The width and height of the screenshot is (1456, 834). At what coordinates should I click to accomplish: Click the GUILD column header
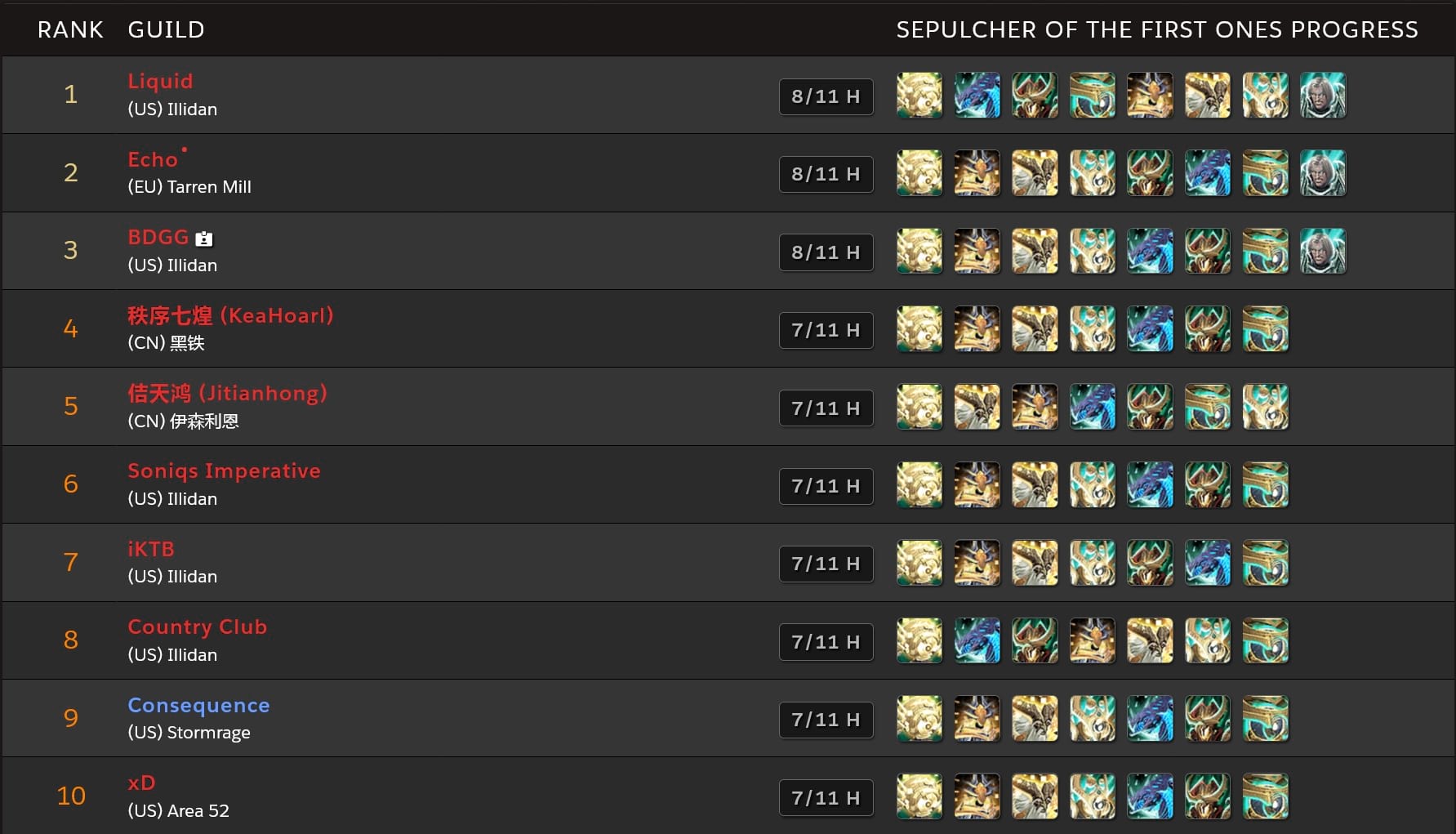click(x=167, y=29)
